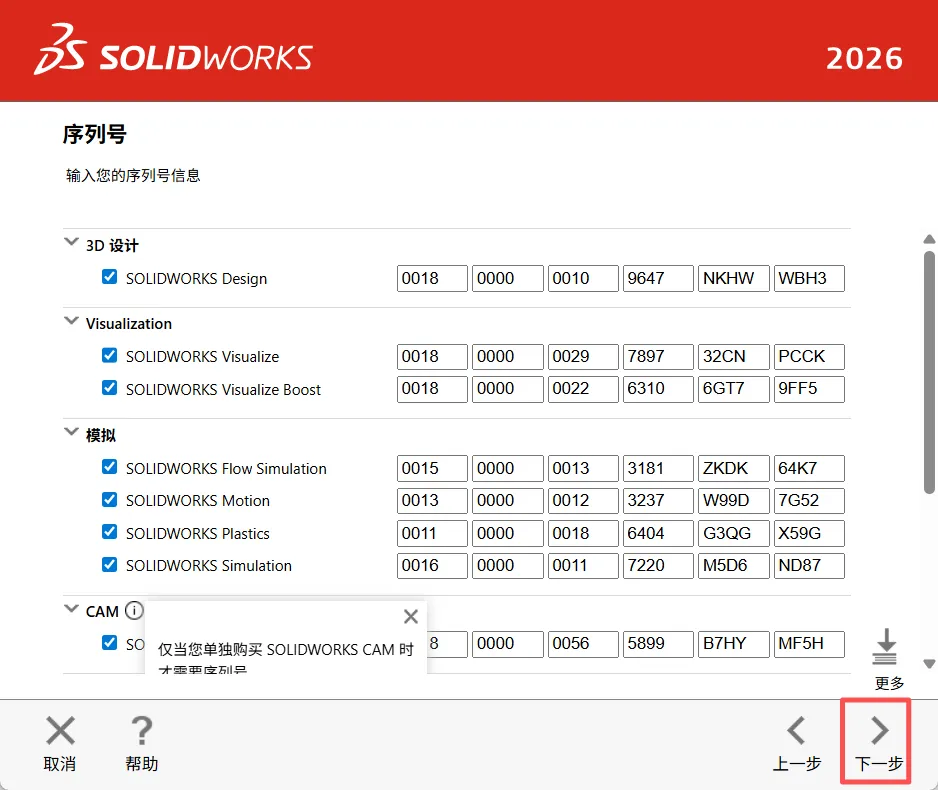The image size is (938, 790).
Task: Click Visualize Boost field 6GT7
Action: pyautogui.click(x=733, y=389)
